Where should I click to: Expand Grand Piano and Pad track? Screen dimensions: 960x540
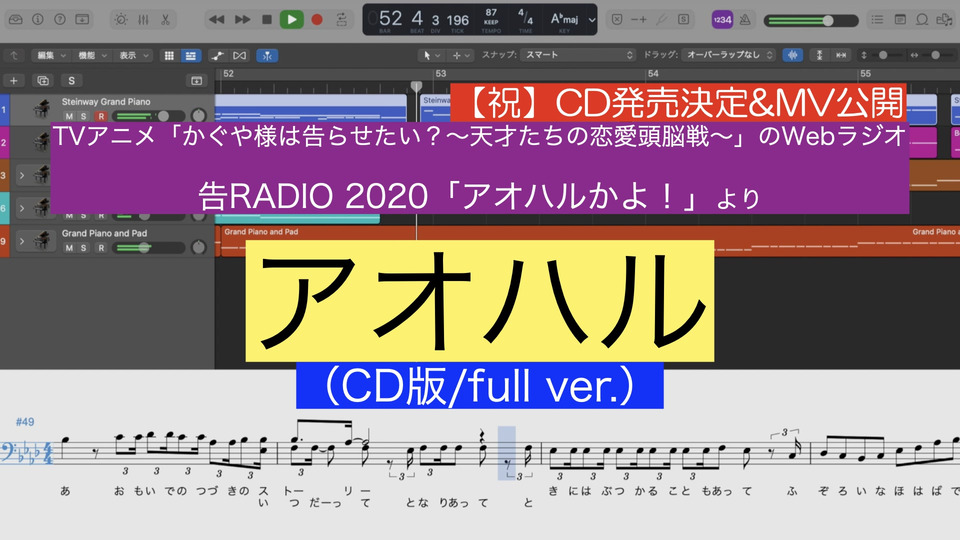coord(22,241)
